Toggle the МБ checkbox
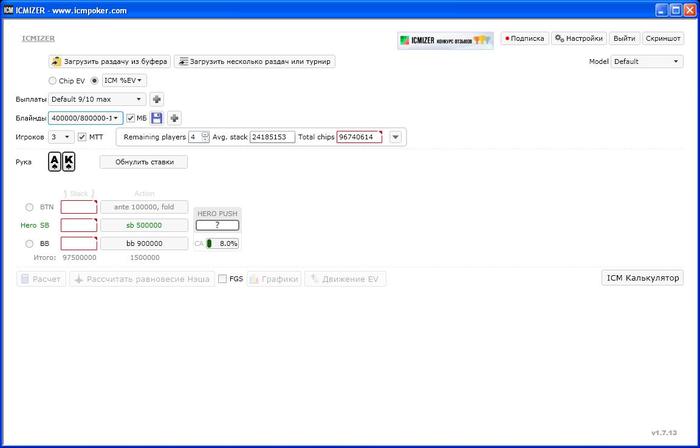 (x=130, y=118)
